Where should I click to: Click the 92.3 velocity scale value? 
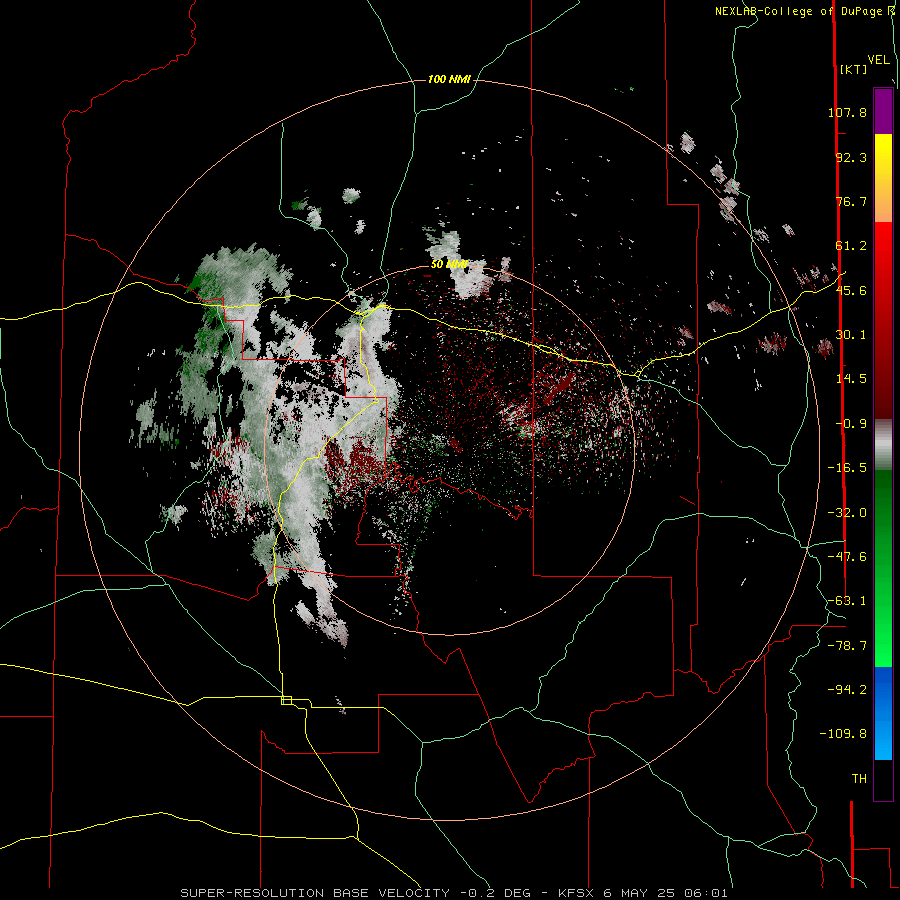pos(851,157)
